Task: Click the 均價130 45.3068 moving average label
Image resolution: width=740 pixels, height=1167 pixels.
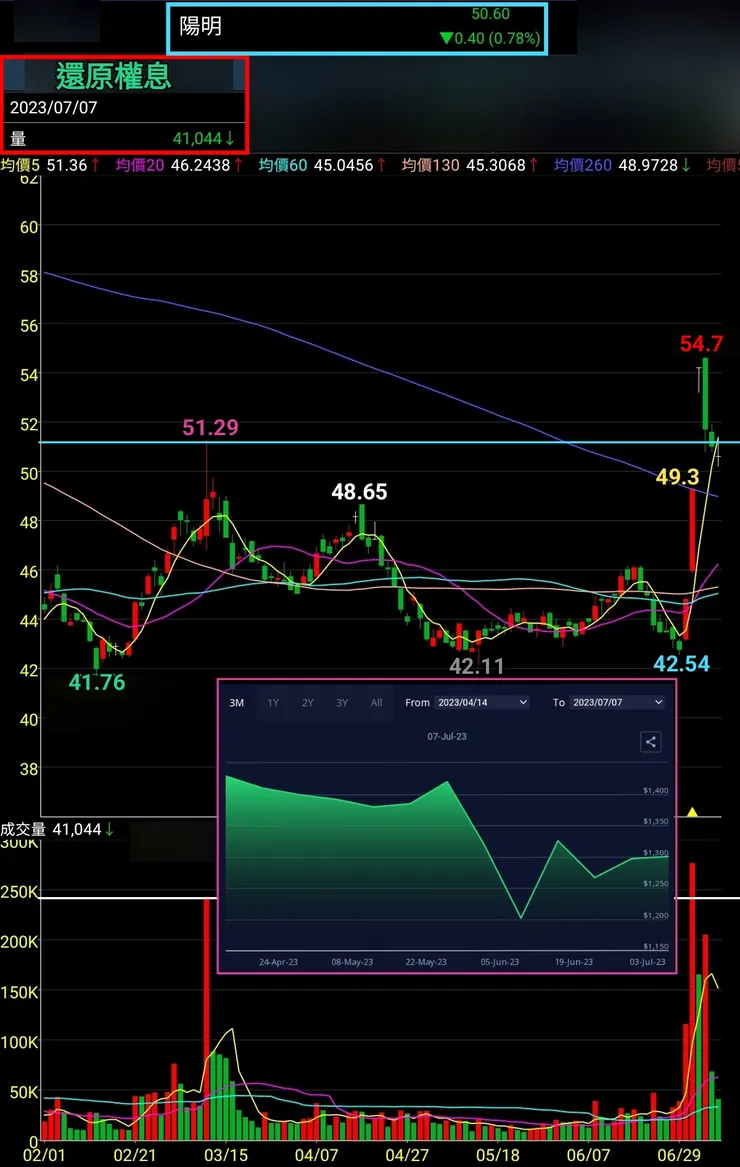Action: pyautogui.click(x=470, y=165)
